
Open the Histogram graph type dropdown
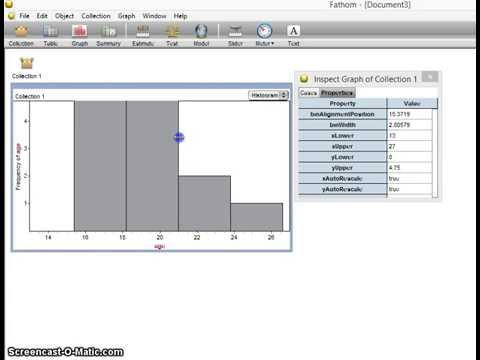point(268,95)
